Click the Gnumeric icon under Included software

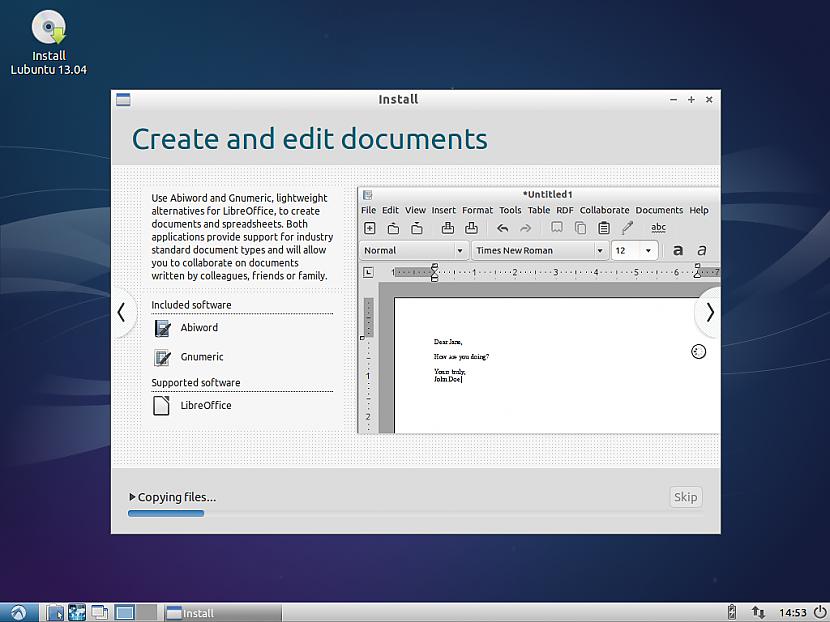click(x=161, y=357)
